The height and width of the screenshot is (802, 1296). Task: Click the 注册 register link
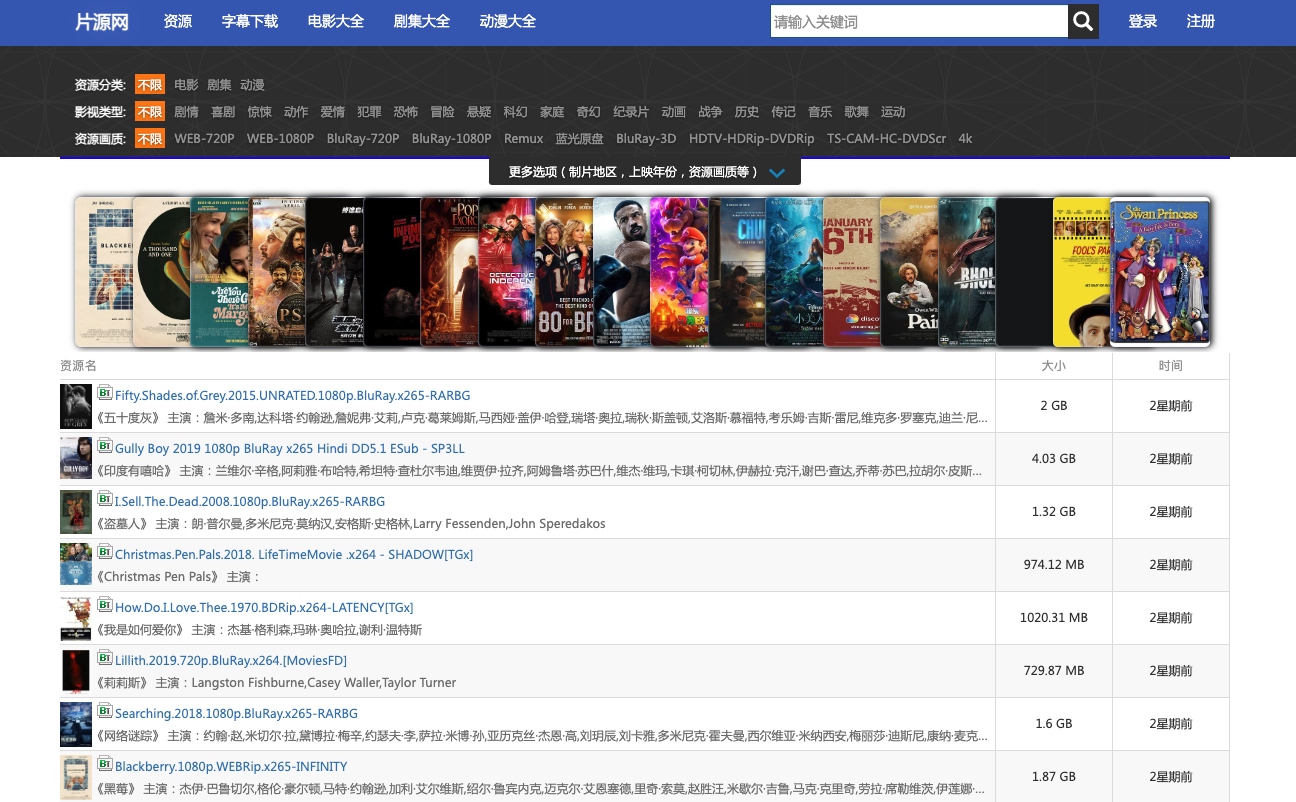1201,21
